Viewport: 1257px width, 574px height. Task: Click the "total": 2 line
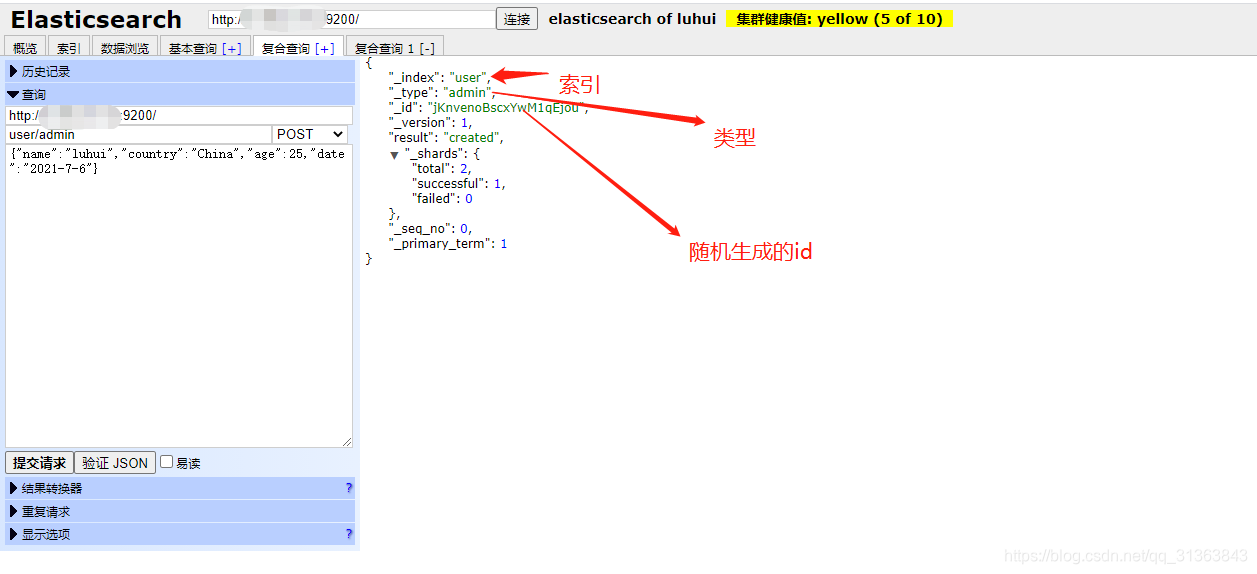point(441,168)
